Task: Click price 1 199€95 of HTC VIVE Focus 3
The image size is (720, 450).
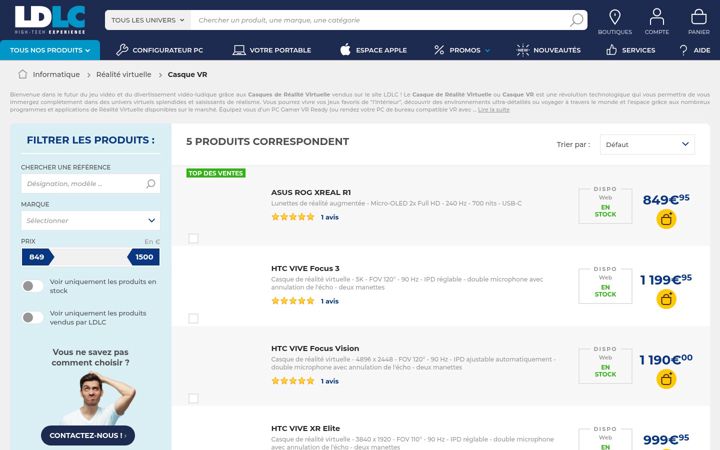Action: point(666,279)
